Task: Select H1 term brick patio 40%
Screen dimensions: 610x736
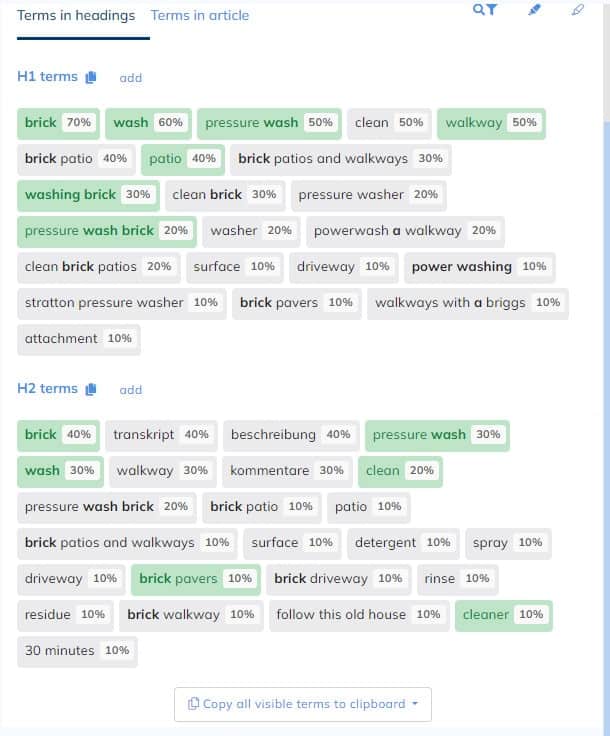Action: (x=76, y=160)
